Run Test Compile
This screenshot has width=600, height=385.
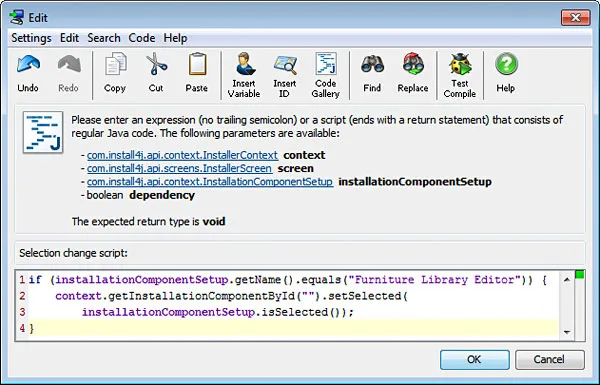click(x=460, y=75)
